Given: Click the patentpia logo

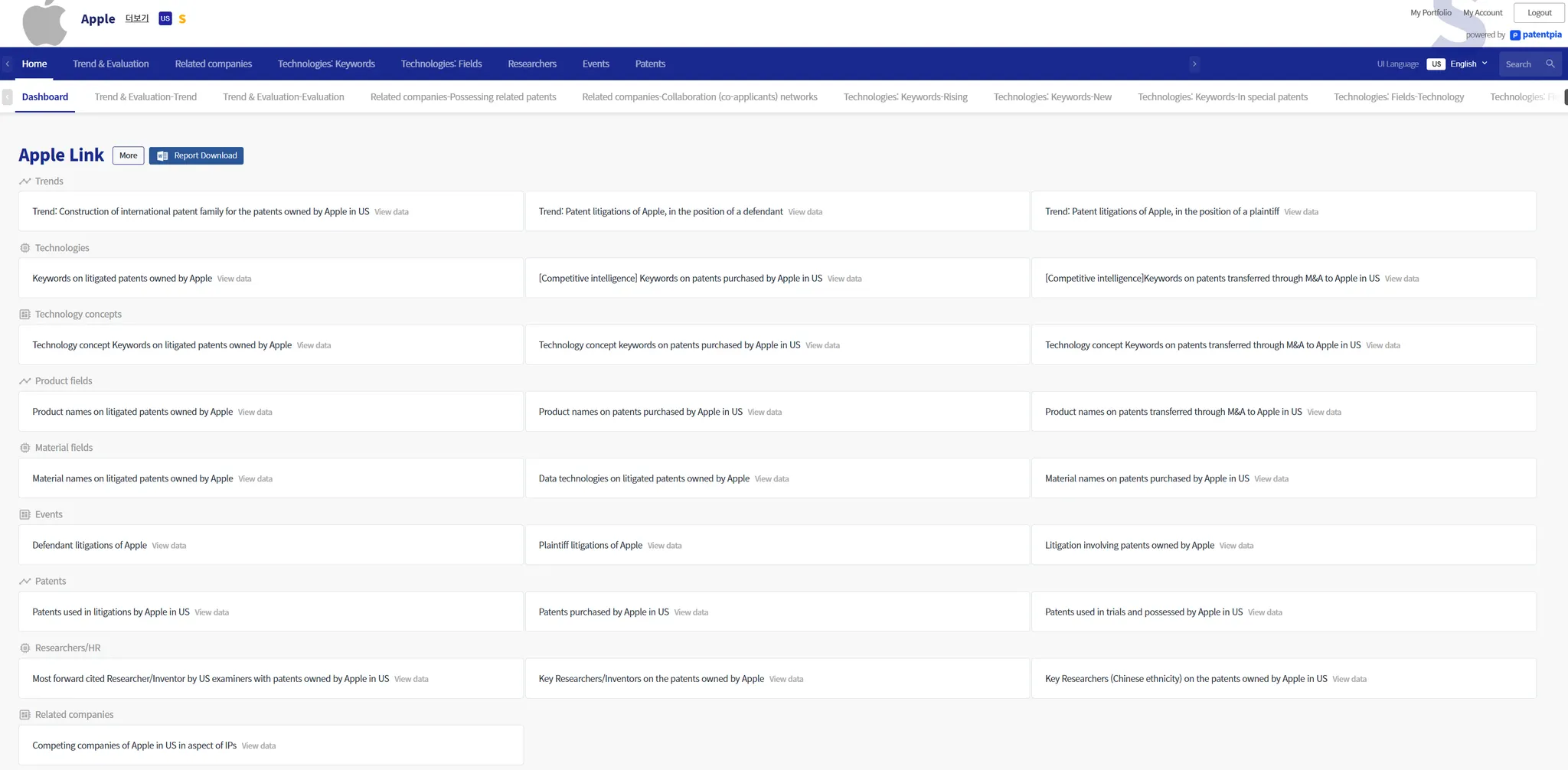Looking at the screenshot, I should coord(1536,34).
